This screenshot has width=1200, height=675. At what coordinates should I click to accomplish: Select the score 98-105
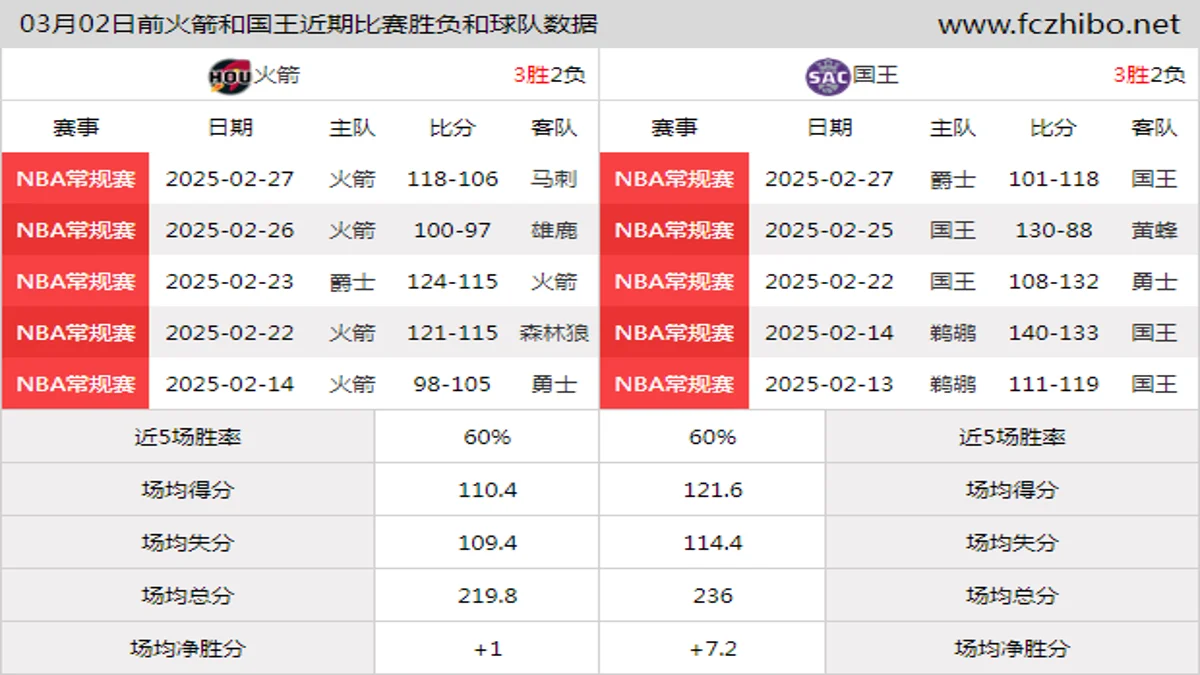pos(452,383)
